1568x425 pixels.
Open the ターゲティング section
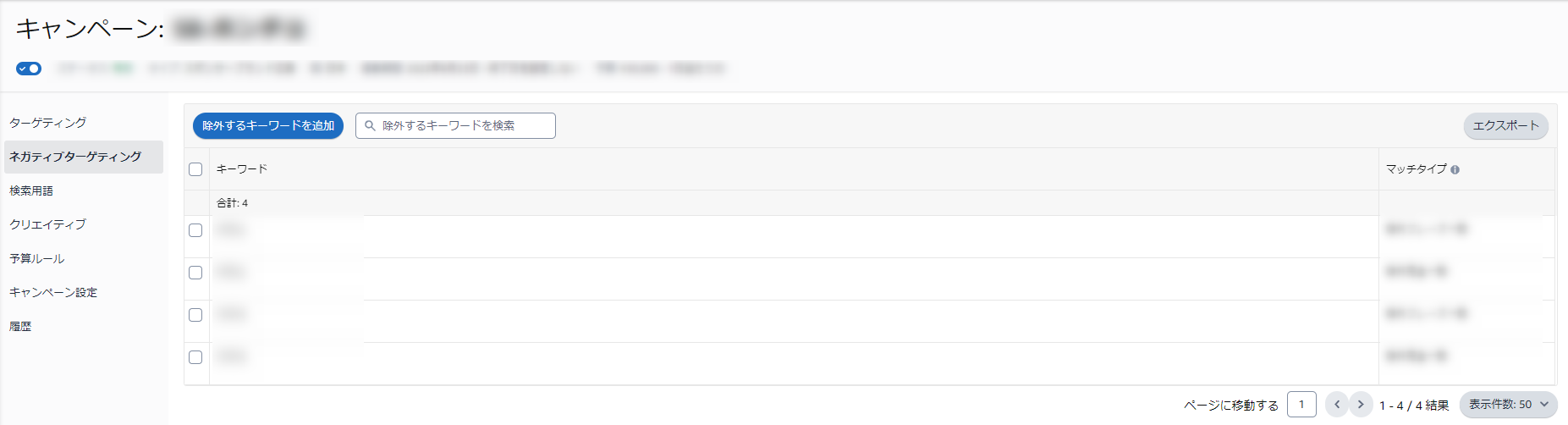pos(48,123)
